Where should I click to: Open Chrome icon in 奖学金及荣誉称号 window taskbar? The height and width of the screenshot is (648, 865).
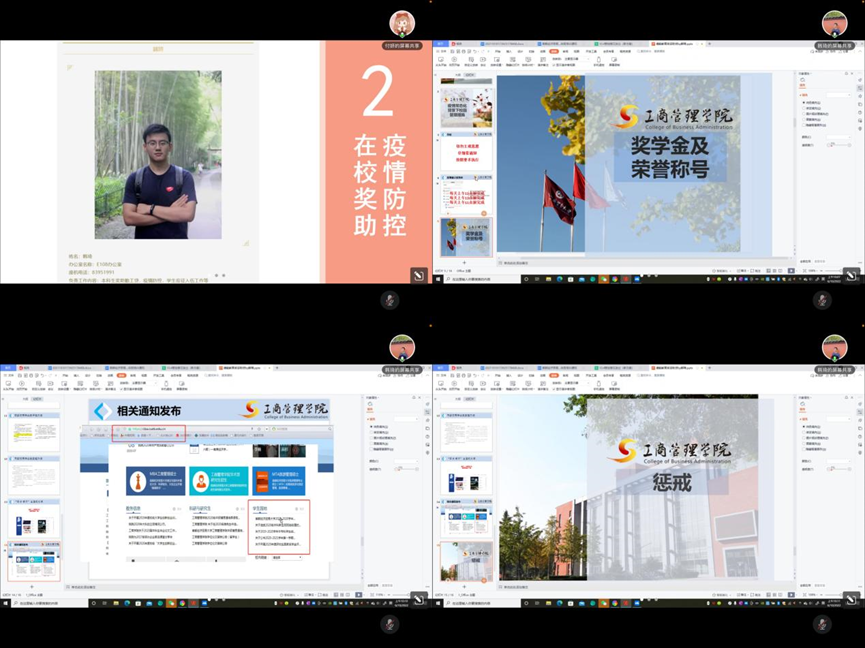615,279
